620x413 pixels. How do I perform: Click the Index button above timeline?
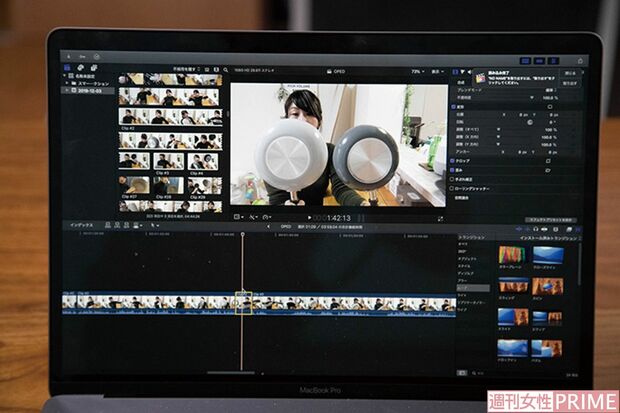point(81,226)
